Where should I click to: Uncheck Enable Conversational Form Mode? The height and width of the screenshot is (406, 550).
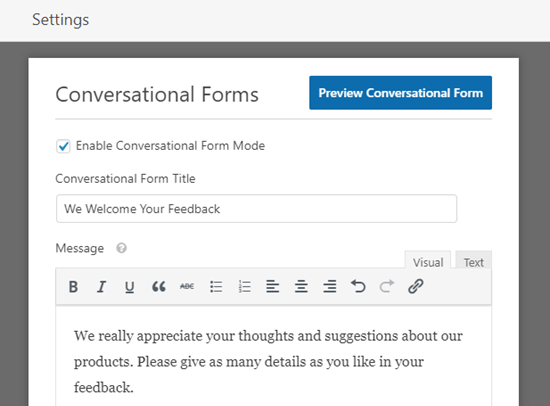click(x=63, y=146)
